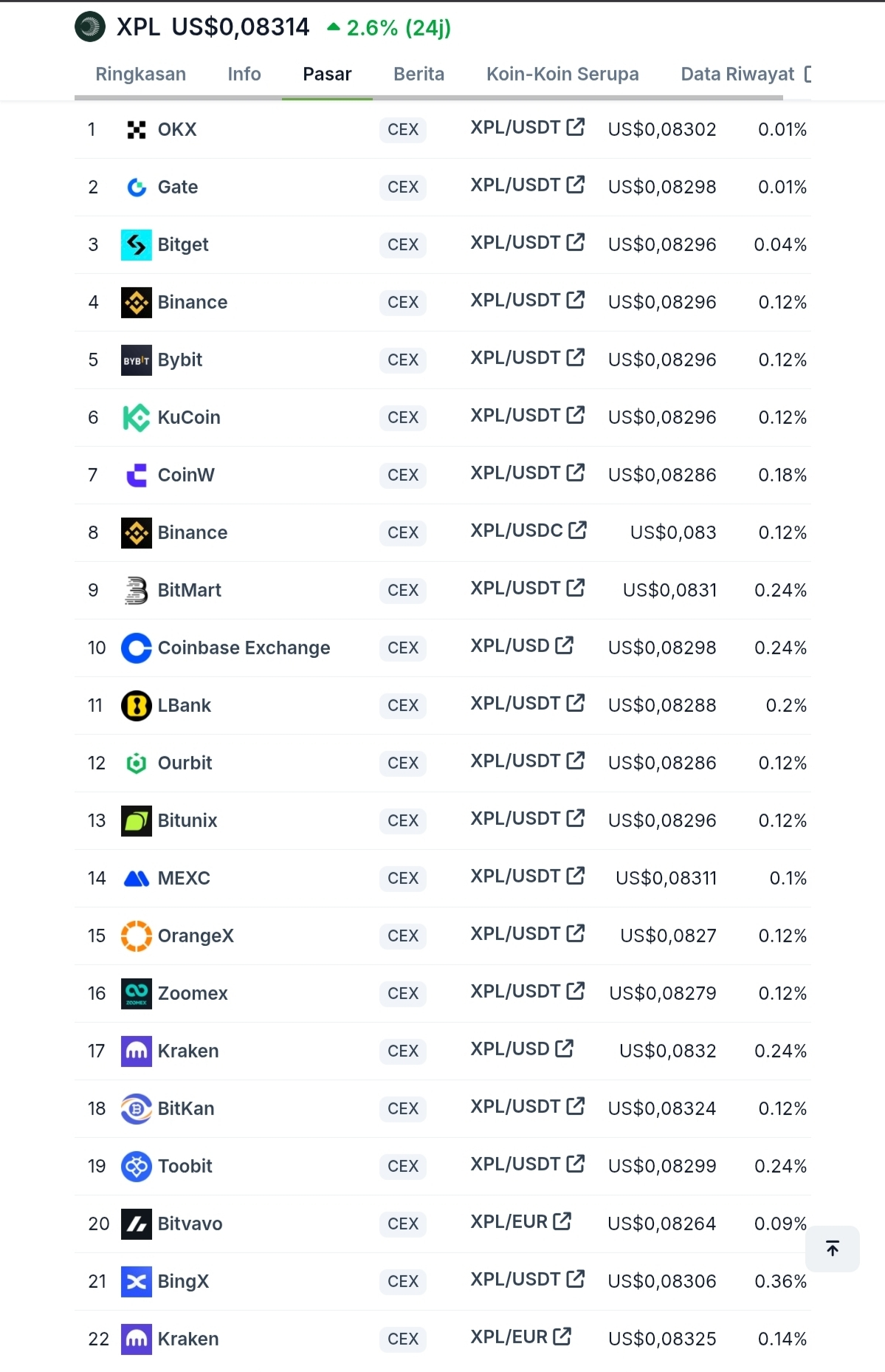Click the CEX badge in Gate row
This screenshot has height=1372, width=885.
[403, 188]
